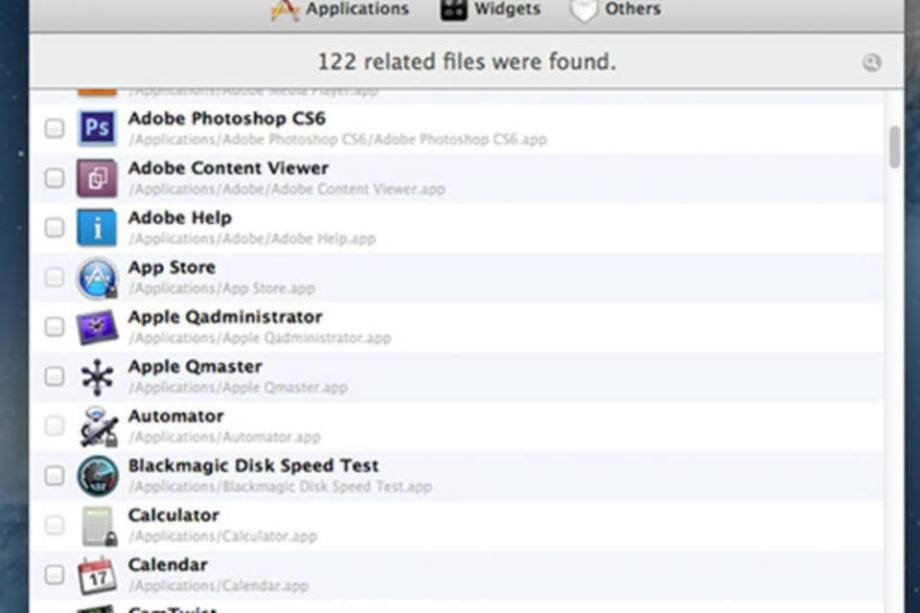The height and width of the screenshot is (613, 920).
Task: Click the Apple Qadministrator.app file path
Action: 260,338
